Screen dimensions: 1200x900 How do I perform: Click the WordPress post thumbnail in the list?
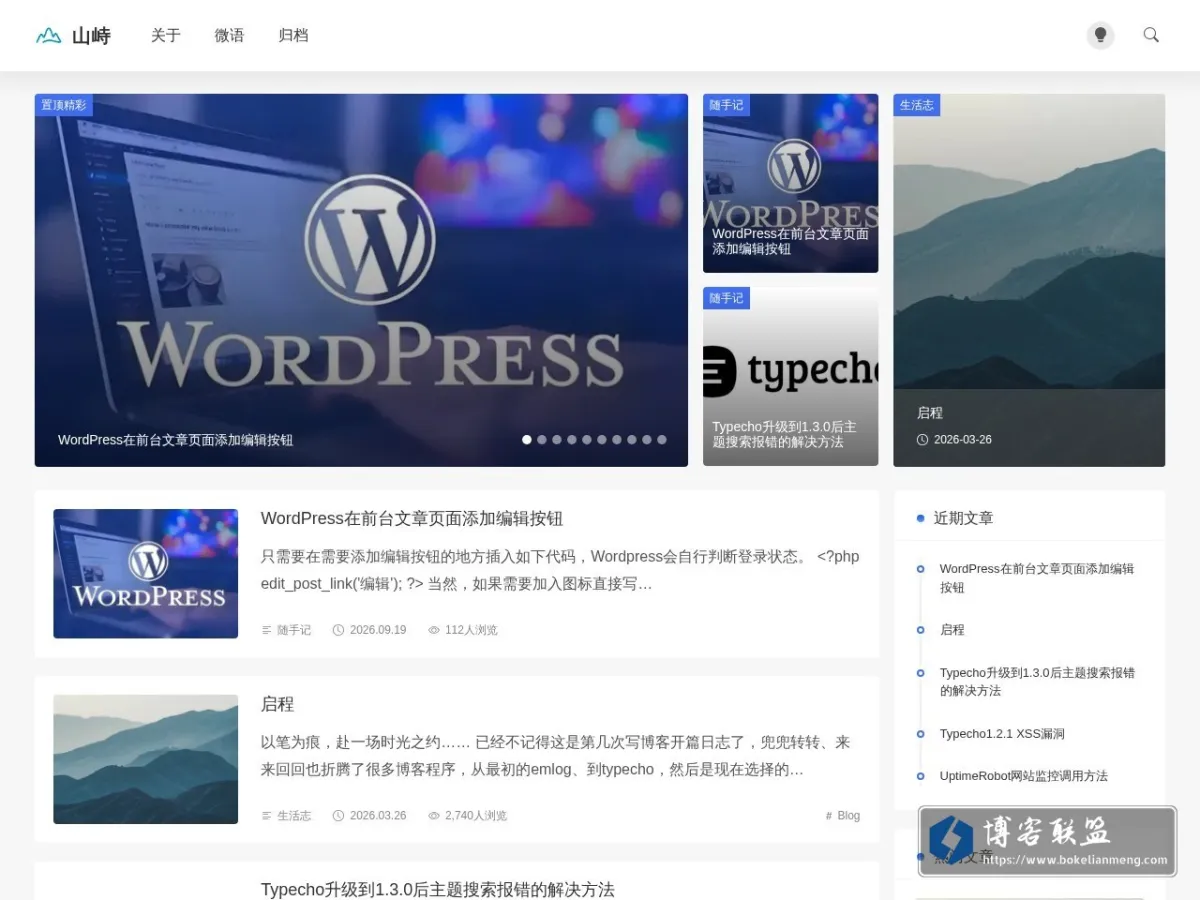click(146, 574)
